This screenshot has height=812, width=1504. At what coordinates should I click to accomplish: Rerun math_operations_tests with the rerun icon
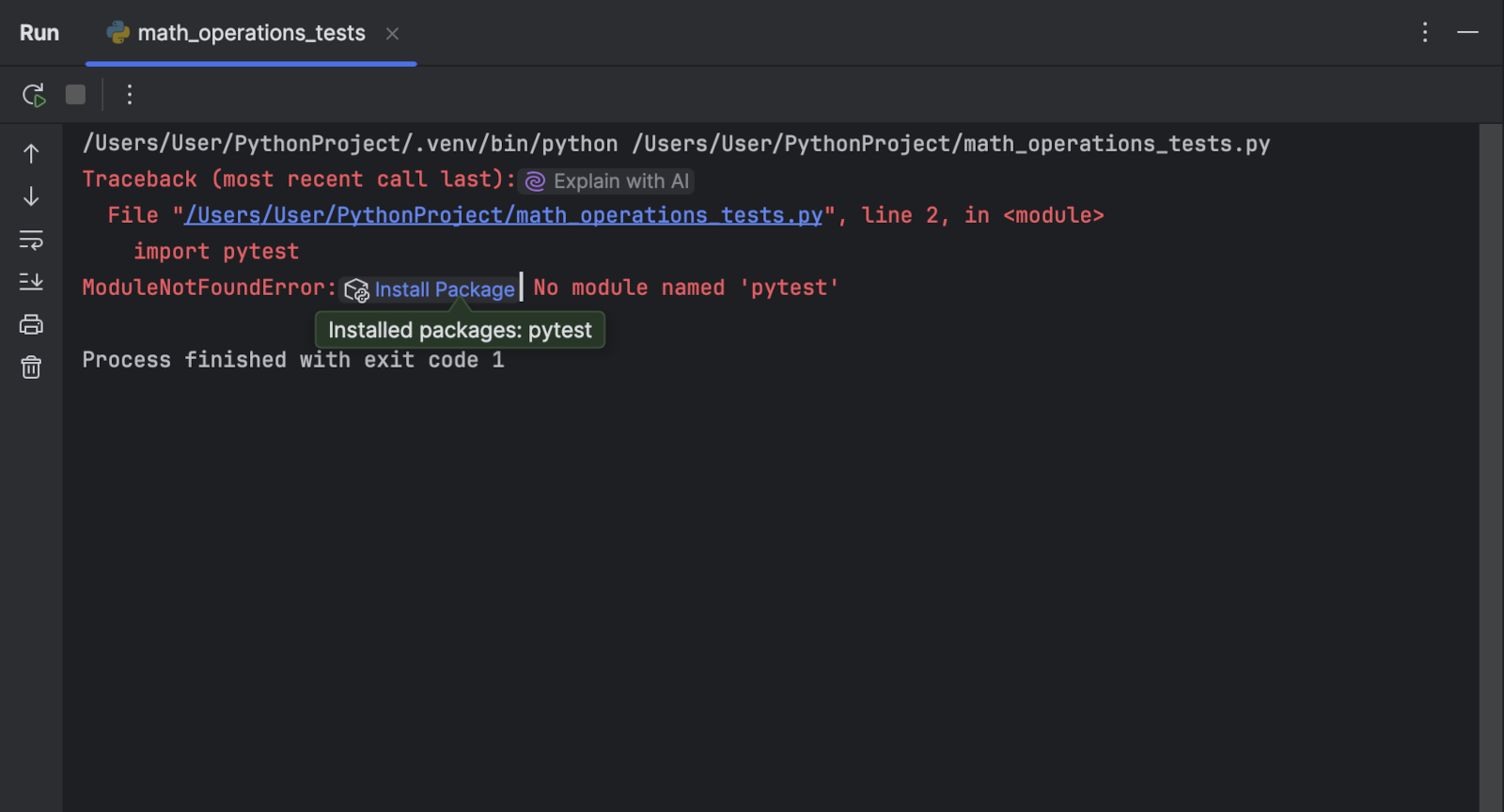click(34, 95)
